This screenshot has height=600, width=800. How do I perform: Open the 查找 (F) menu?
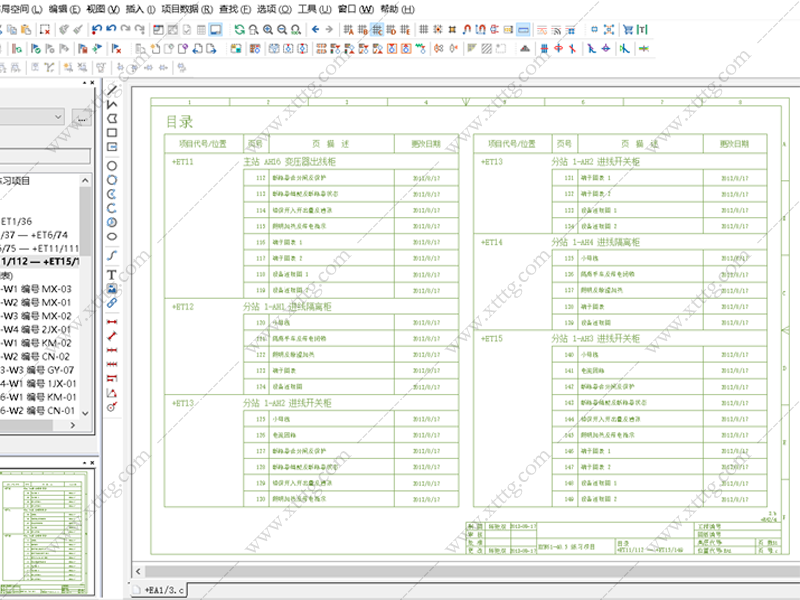coord(235,9)
